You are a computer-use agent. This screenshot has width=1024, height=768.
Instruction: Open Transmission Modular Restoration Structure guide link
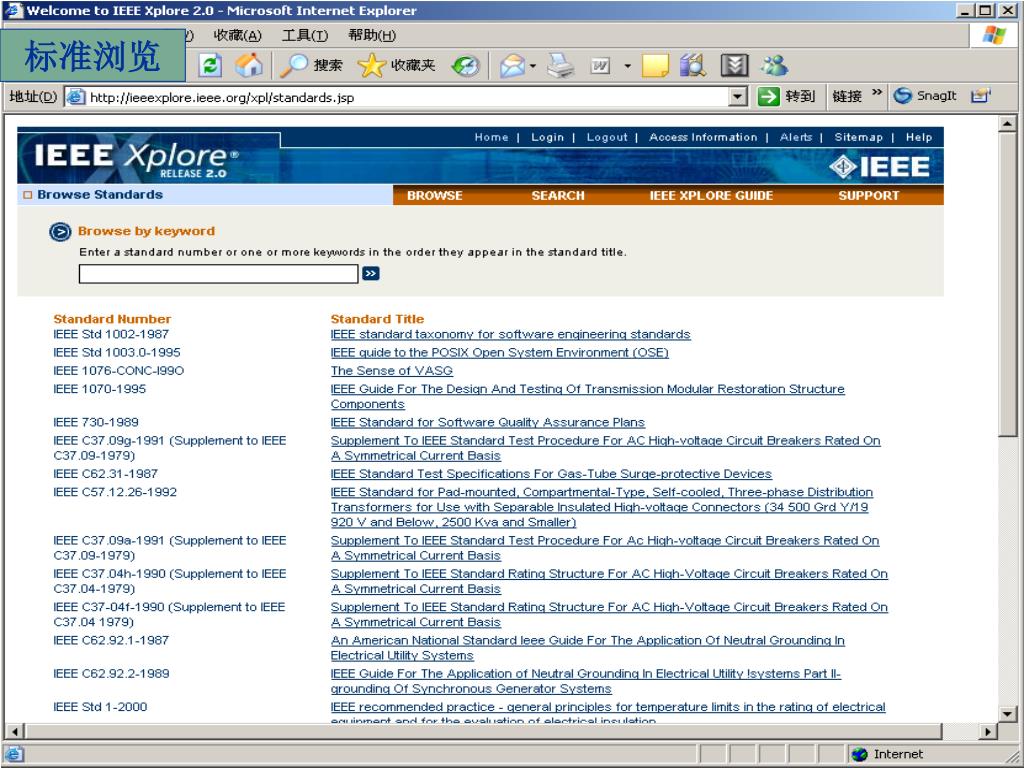pos(588,396)
